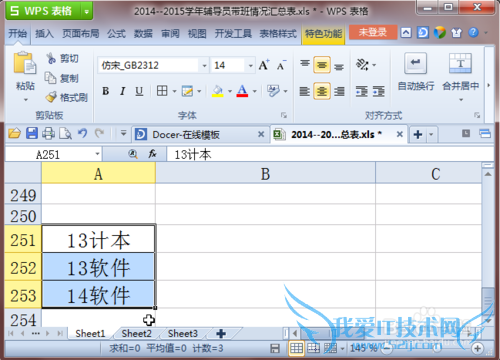The width and height of the screenshot is (500, 360).
Task: Increase font size with large A icon
Action: (x=264, y=65)
